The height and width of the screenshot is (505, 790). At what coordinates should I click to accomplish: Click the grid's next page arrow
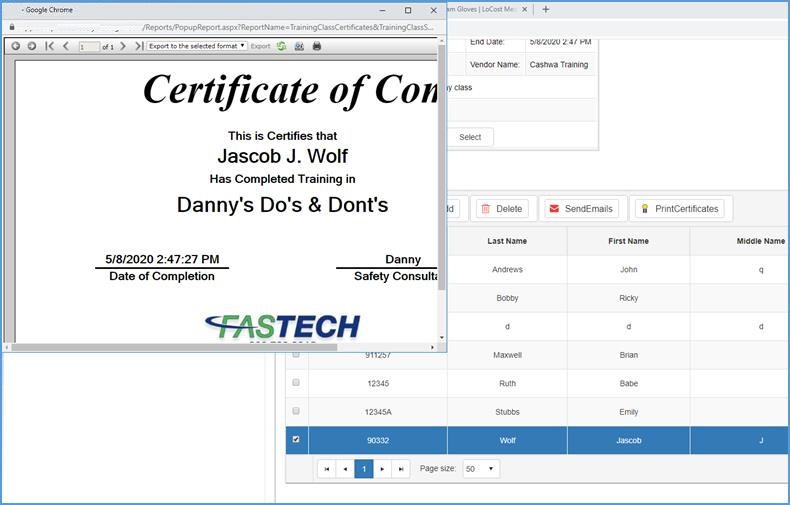click(382, 468)
